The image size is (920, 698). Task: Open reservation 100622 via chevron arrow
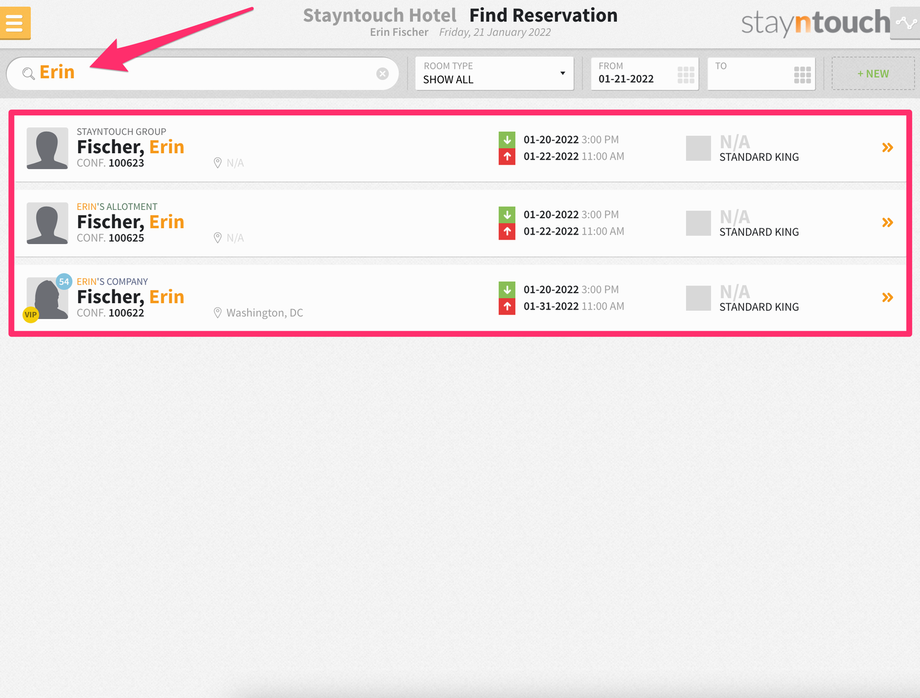887,297
